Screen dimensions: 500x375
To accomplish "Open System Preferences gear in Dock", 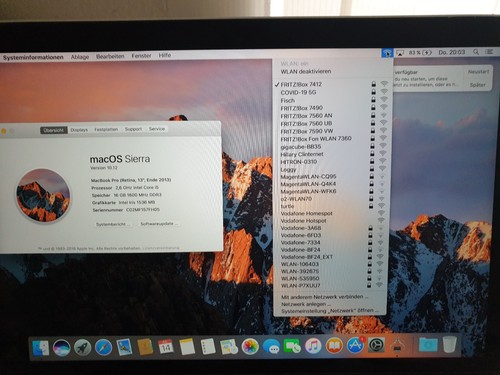I will click(376, 345).
